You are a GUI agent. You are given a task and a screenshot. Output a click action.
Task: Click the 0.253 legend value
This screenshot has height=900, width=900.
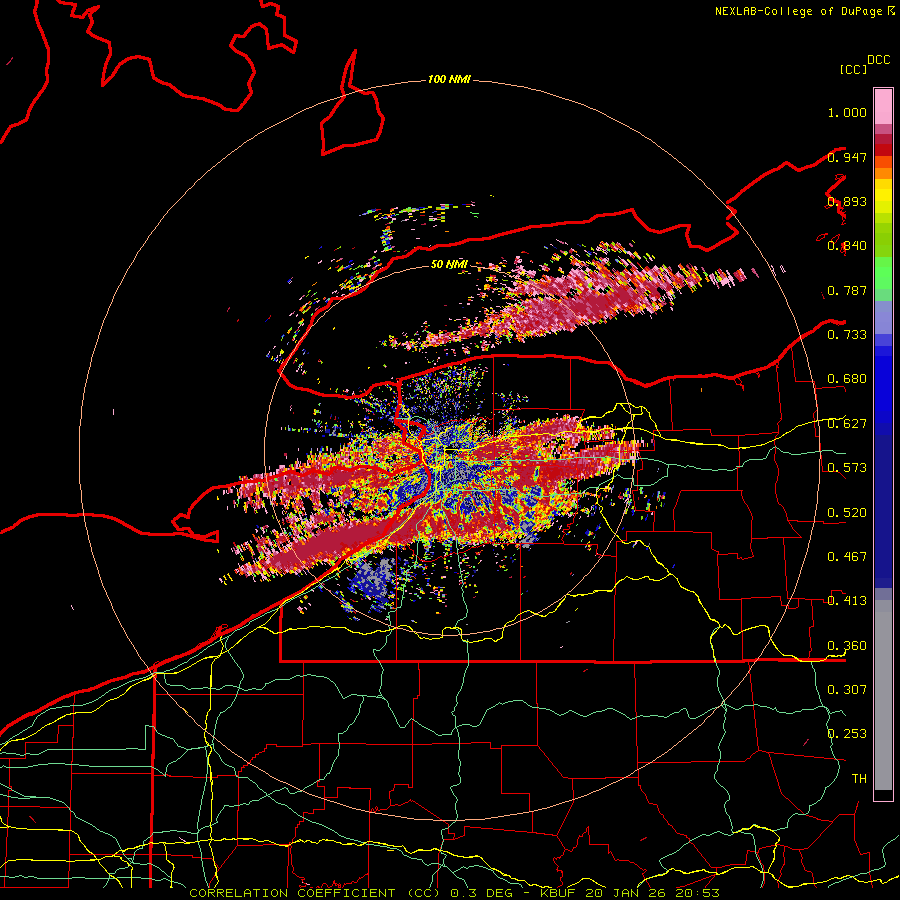pyautogui.click(x=847, y=734)
